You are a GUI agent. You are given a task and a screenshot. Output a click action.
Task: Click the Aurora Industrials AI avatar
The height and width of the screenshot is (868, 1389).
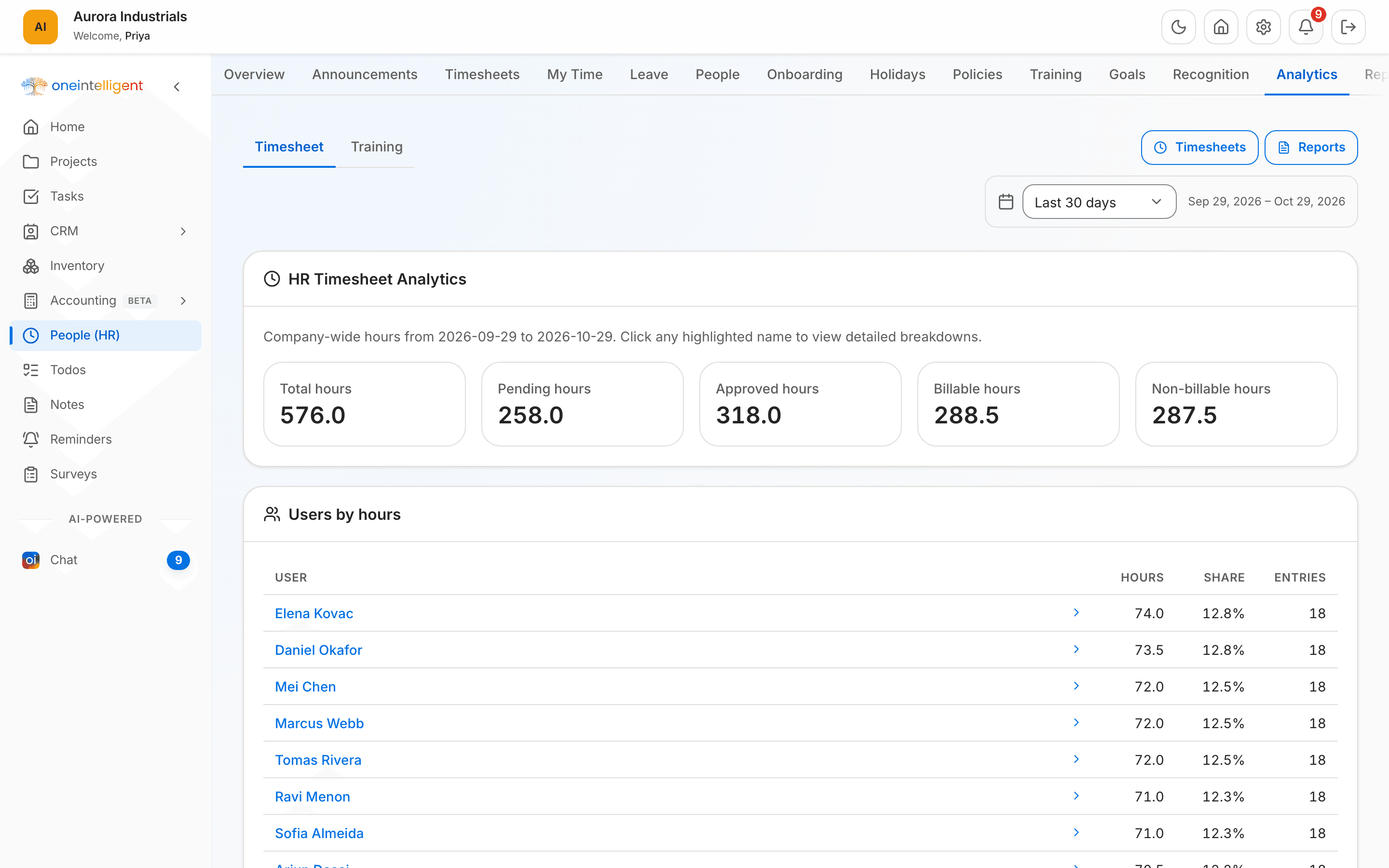click(40, 27)
